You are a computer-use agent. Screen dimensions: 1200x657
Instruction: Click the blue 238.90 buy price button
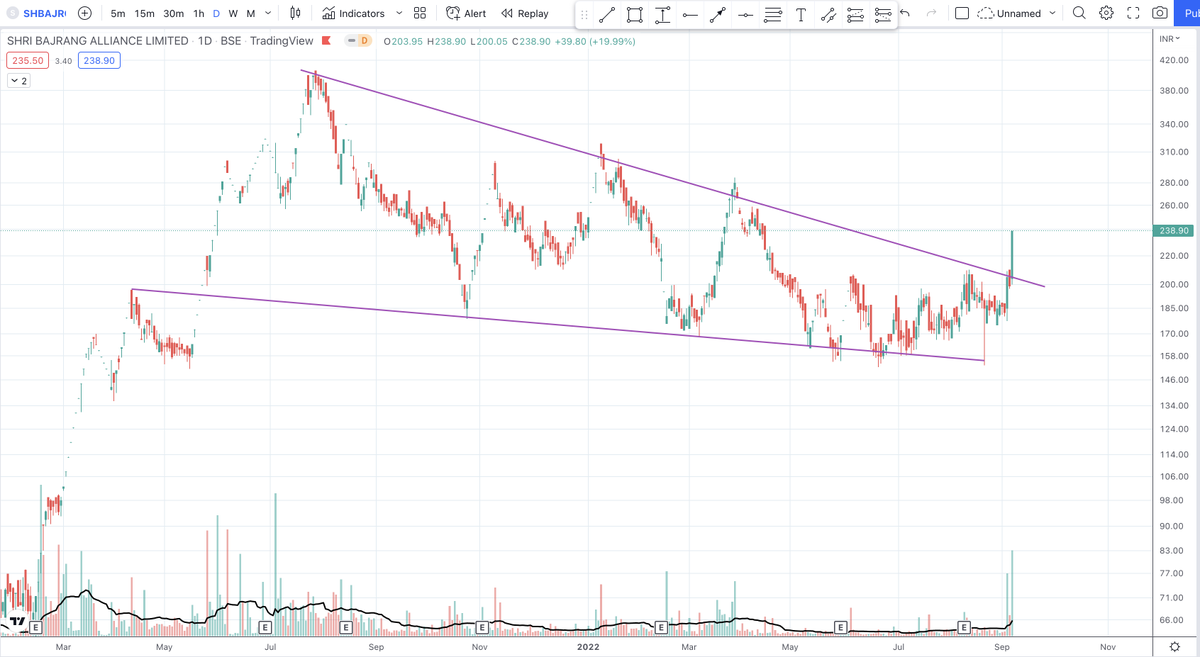(x=99, y=61)
